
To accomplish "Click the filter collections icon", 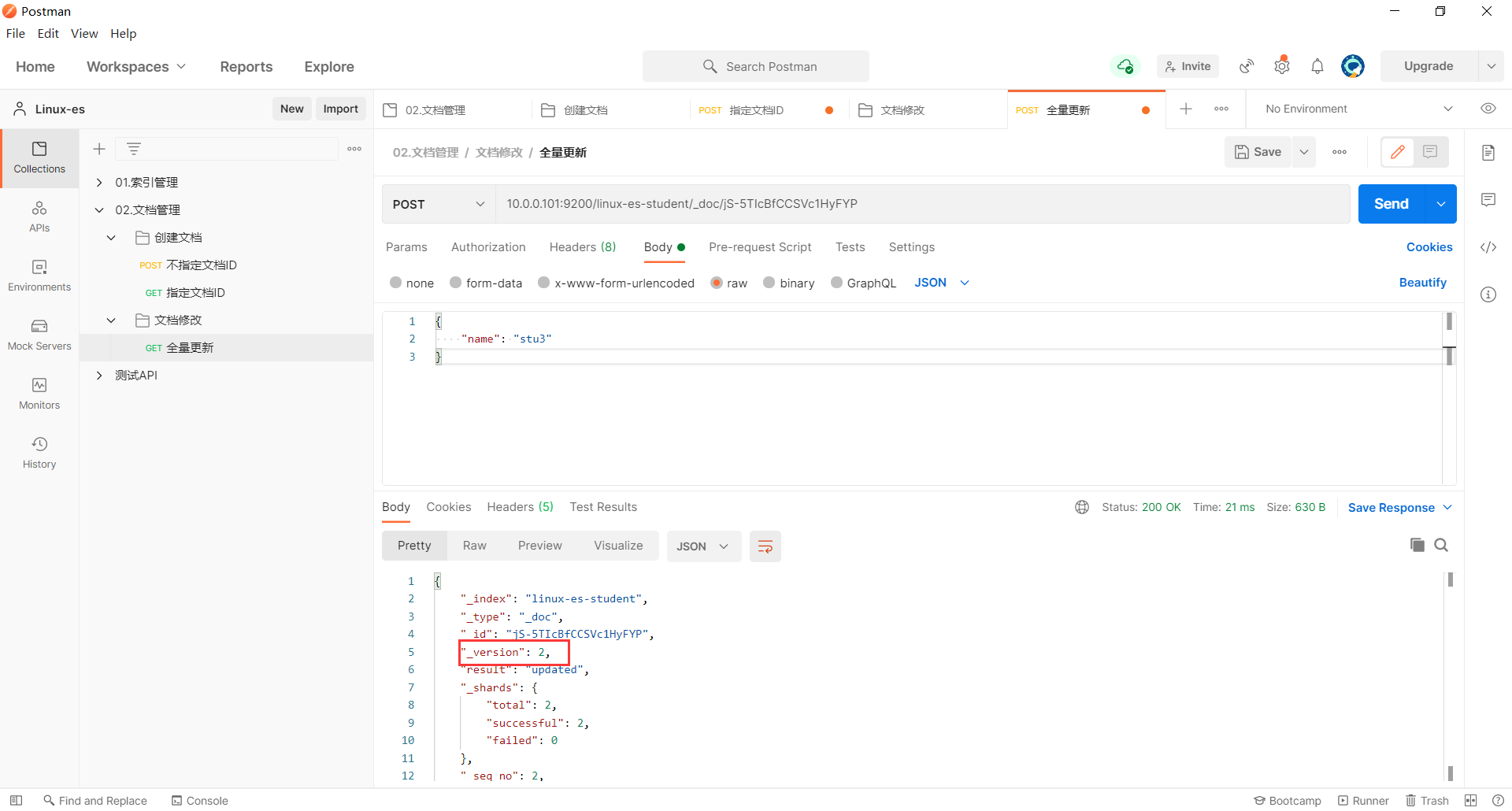I will pyautogui.click(x=134, y=149).
